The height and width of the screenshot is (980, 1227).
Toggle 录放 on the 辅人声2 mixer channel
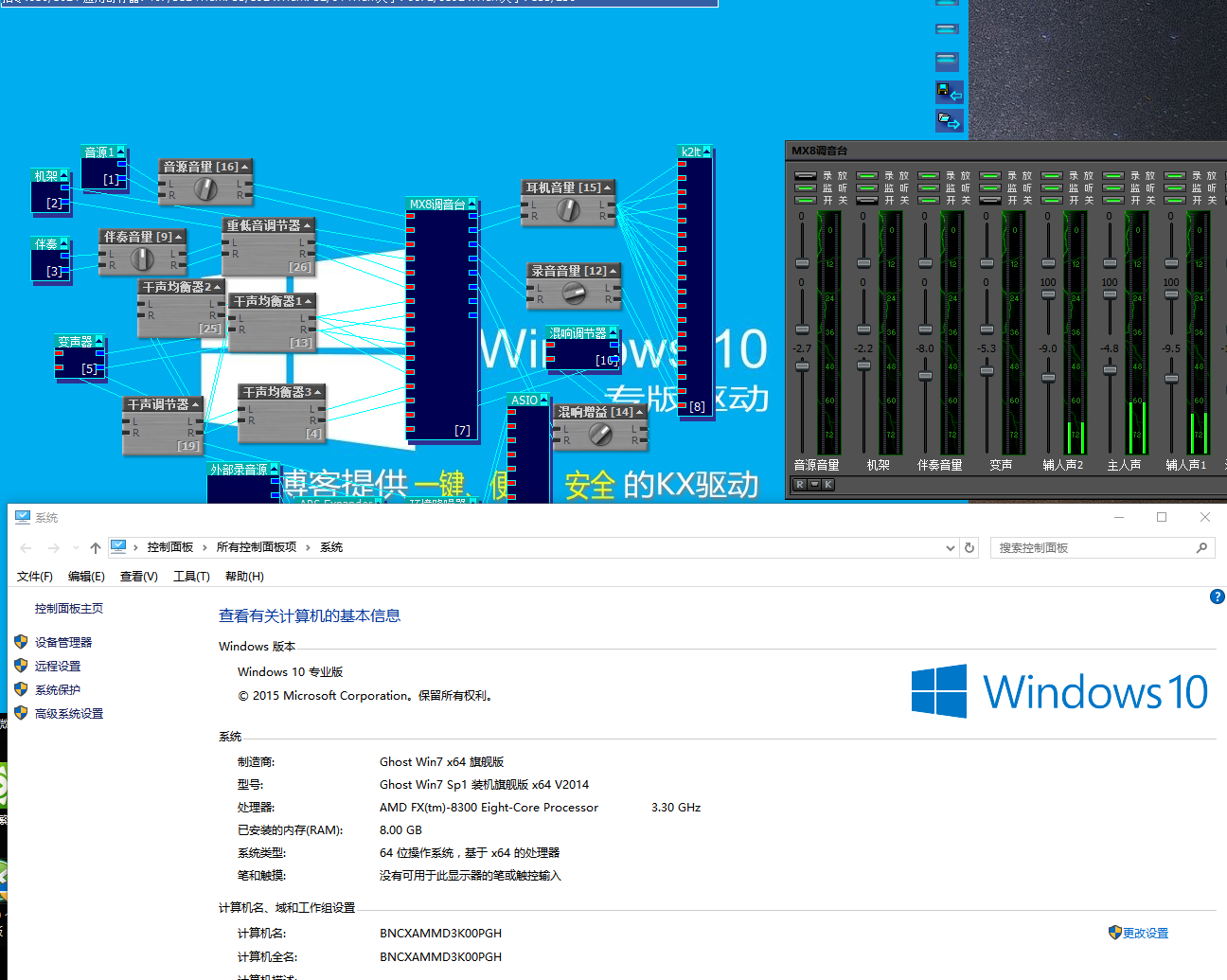coord(1052,175)
